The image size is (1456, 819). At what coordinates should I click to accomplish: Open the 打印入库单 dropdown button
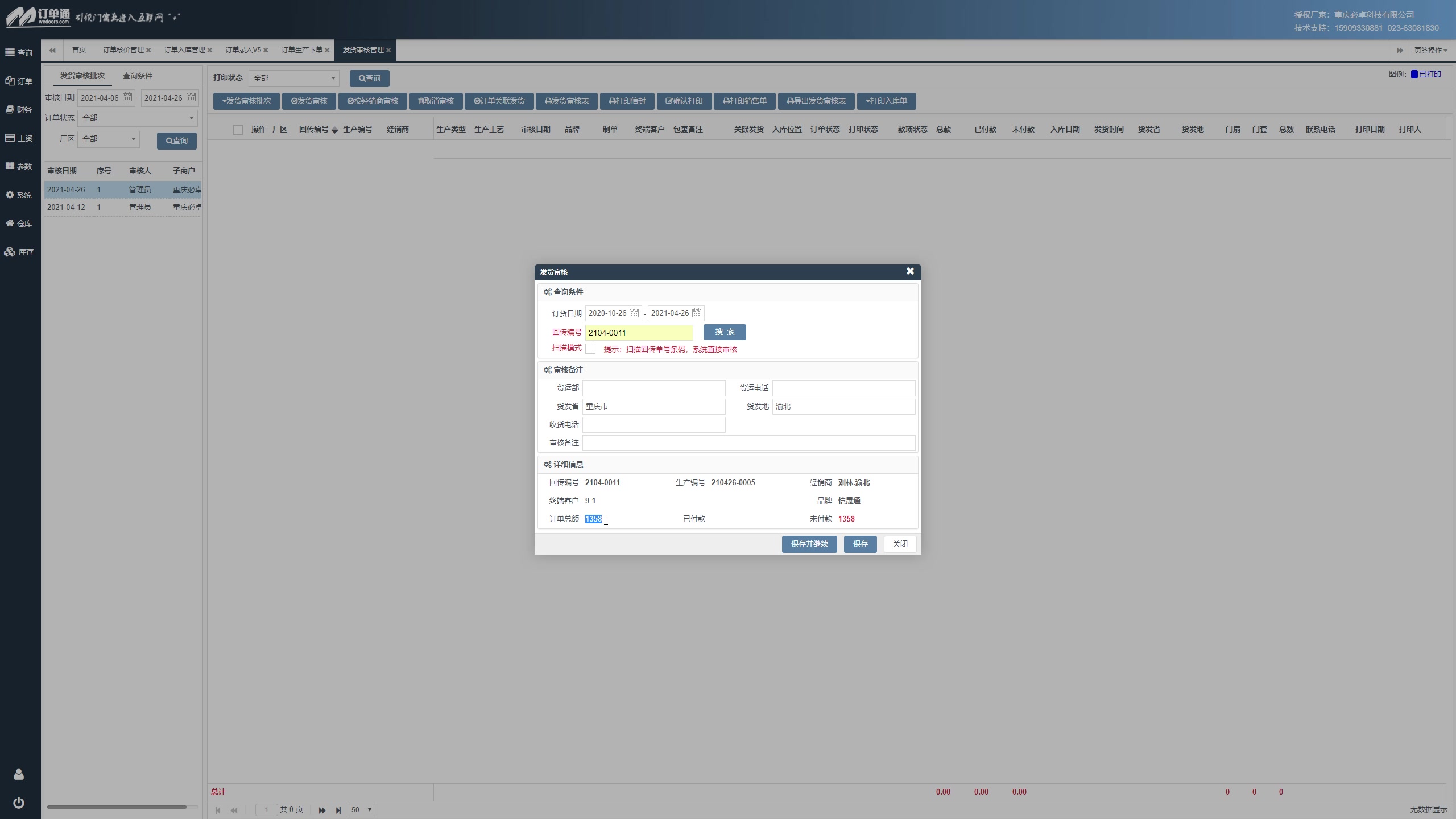(886, 101)
